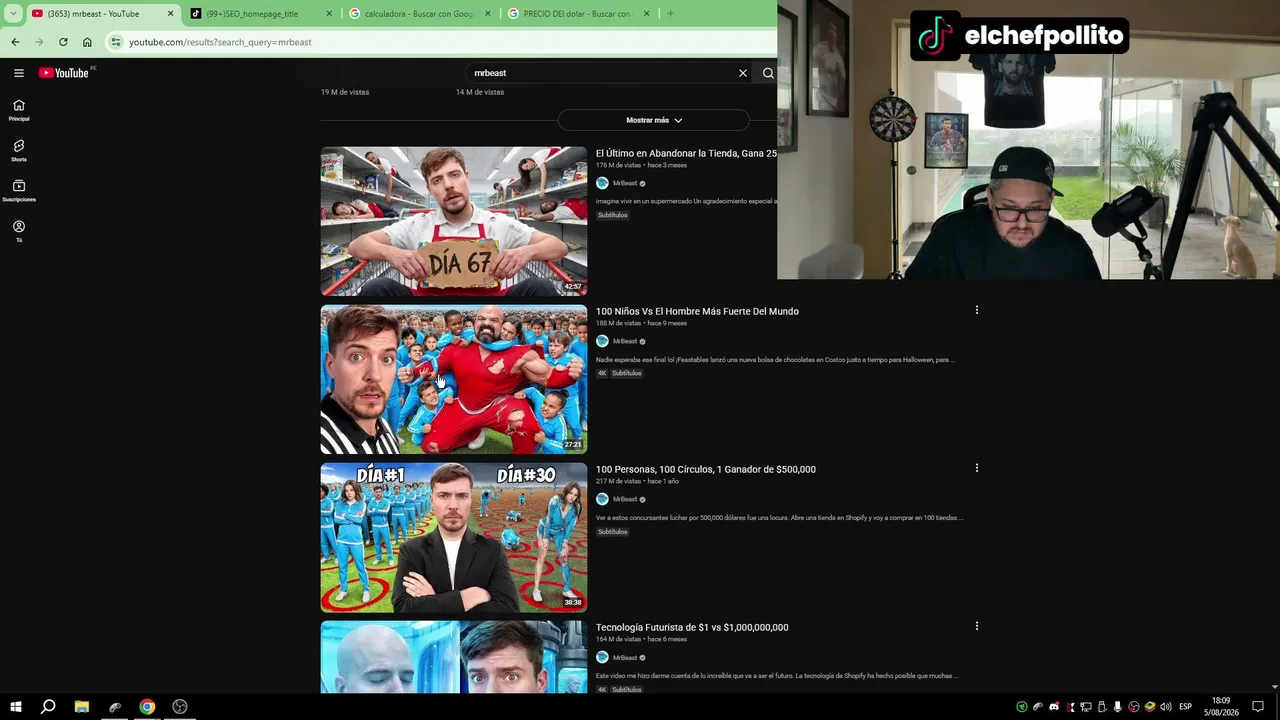
Task: Open the Tecnología Futurista video thumbnail
Action: [x=454, y=657]
